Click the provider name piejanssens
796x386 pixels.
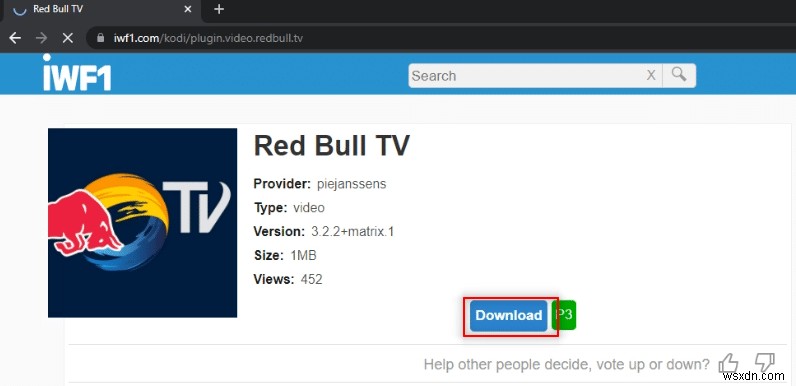352,184
